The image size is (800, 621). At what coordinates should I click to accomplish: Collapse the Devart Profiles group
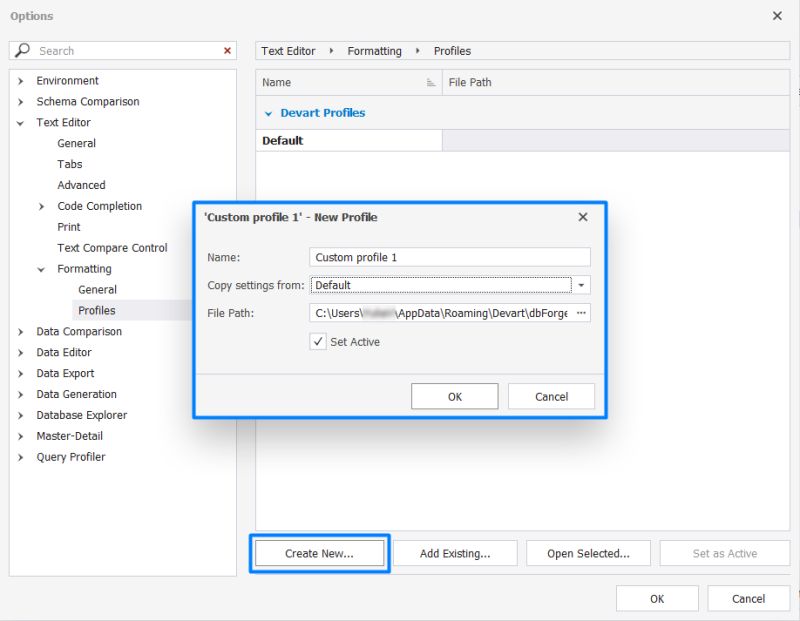click(267, 113)
